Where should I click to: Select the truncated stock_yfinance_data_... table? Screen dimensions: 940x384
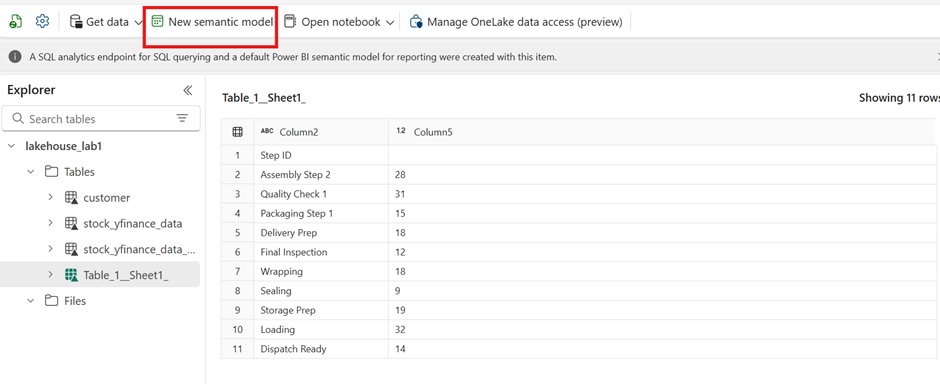click(x=139, y=249)
